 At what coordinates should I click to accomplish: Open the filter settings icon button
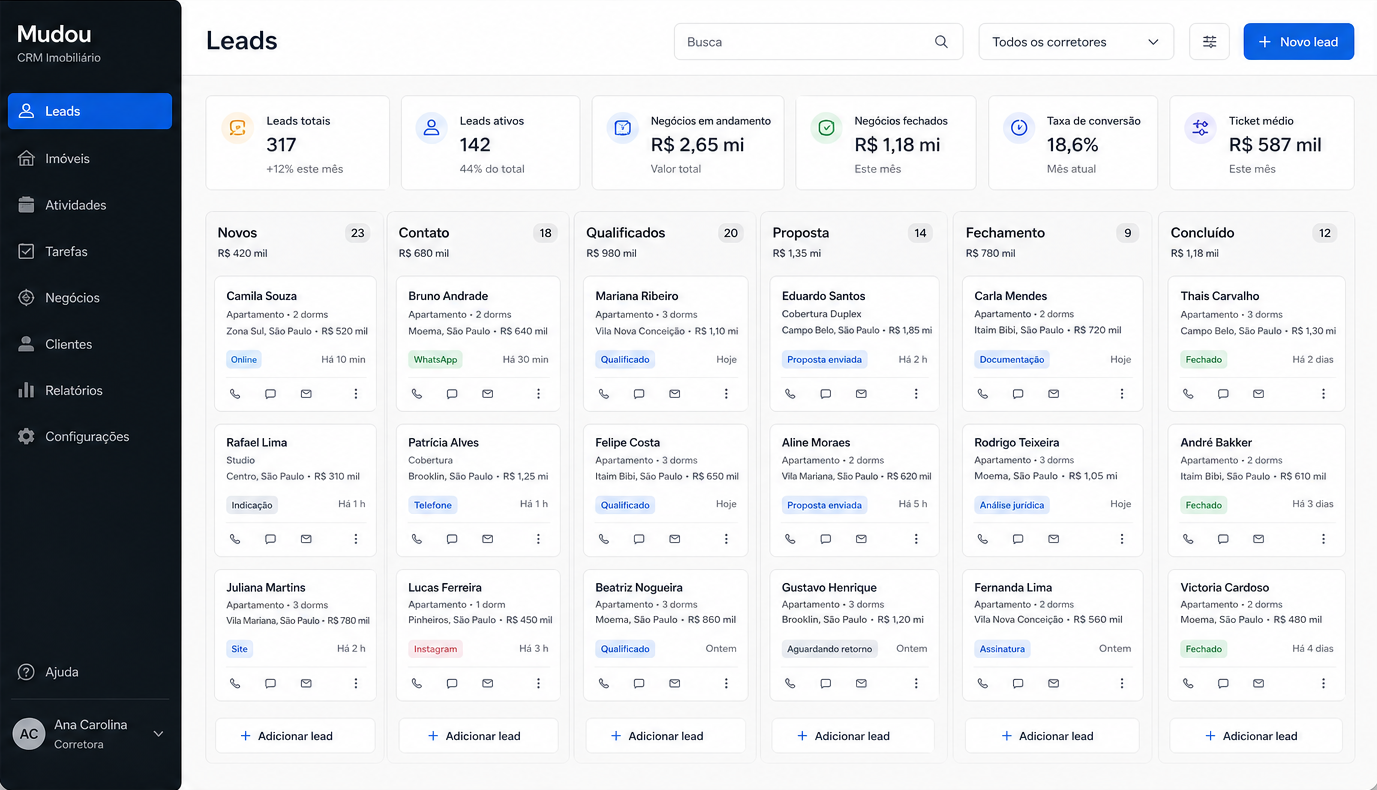pos(1209,42)
